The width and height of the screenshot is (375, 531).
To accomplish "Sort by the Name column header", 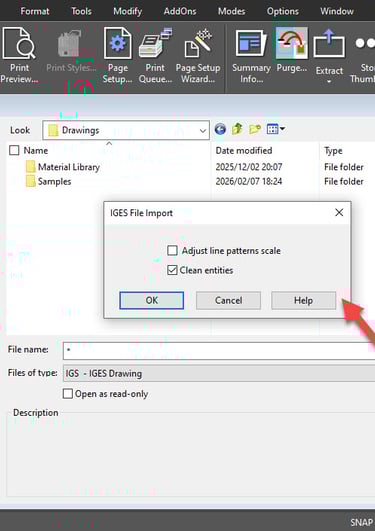I will point(36,150).
